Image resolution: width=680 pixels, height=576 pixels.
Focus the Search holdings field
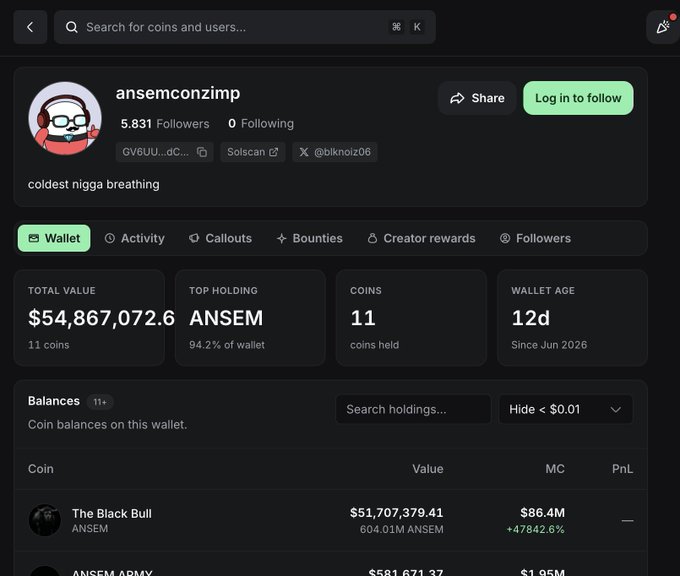(413, 409)
